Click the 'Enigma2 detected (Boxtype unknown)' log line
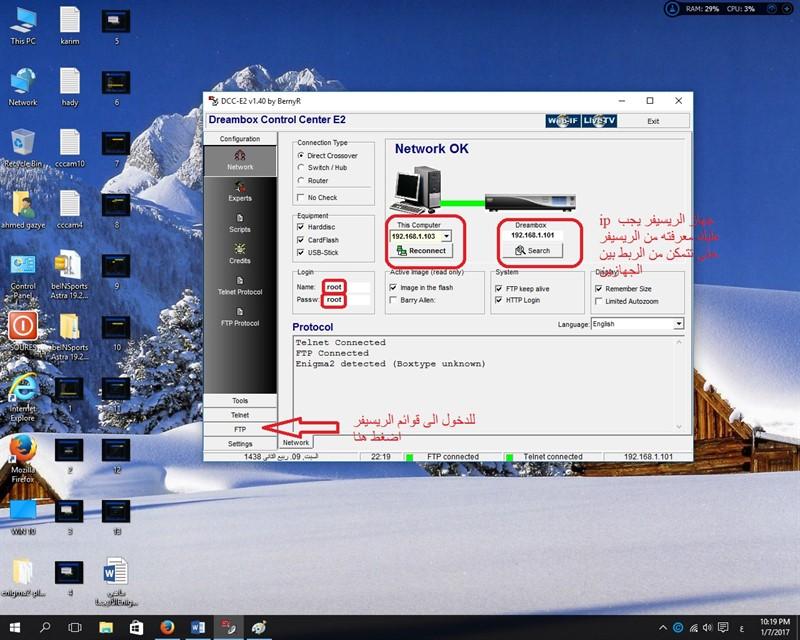 (x=390, y=364)
